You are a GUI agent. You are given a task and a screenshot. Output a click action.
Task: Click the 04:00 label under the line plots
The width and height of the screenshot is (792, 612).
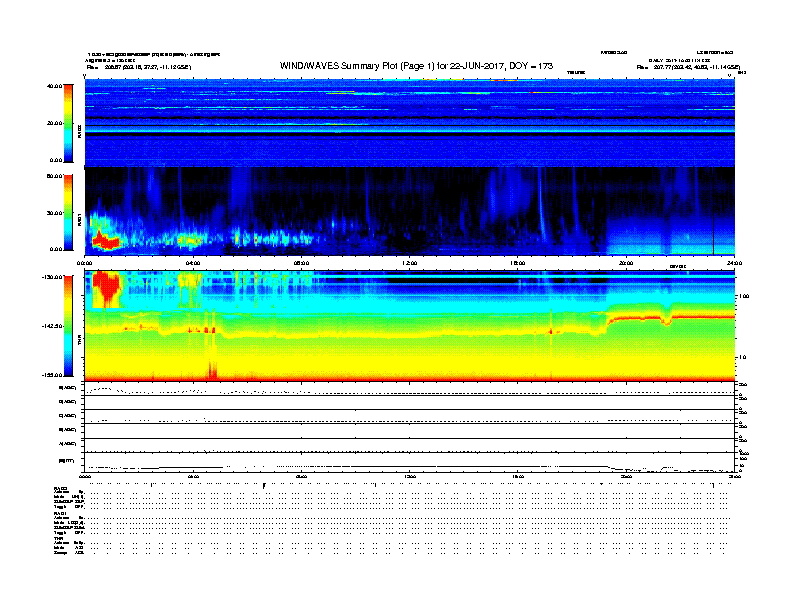[193, 476]
